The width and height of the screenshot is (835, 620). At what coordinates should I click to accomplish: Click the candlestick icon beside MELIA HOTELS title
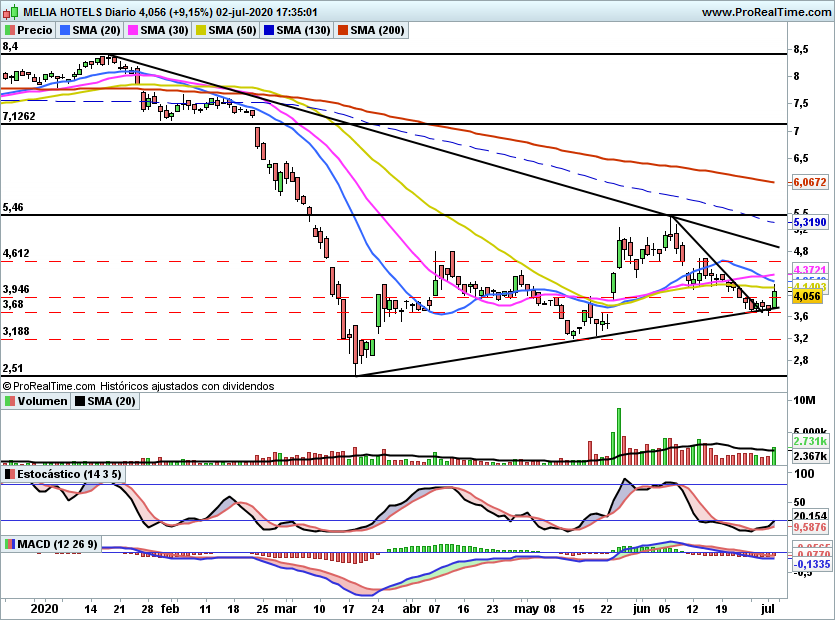coord(12,11)
